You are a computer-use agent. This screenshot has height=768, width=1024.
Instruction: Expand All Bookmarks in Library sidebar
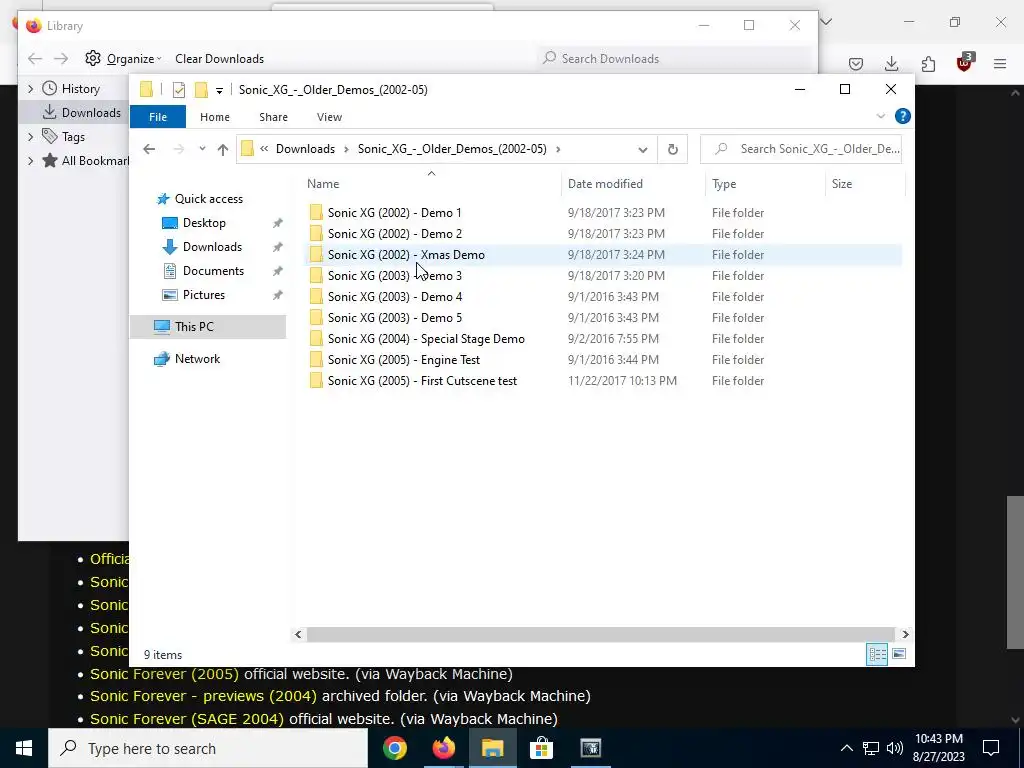(x=30, y=161)
